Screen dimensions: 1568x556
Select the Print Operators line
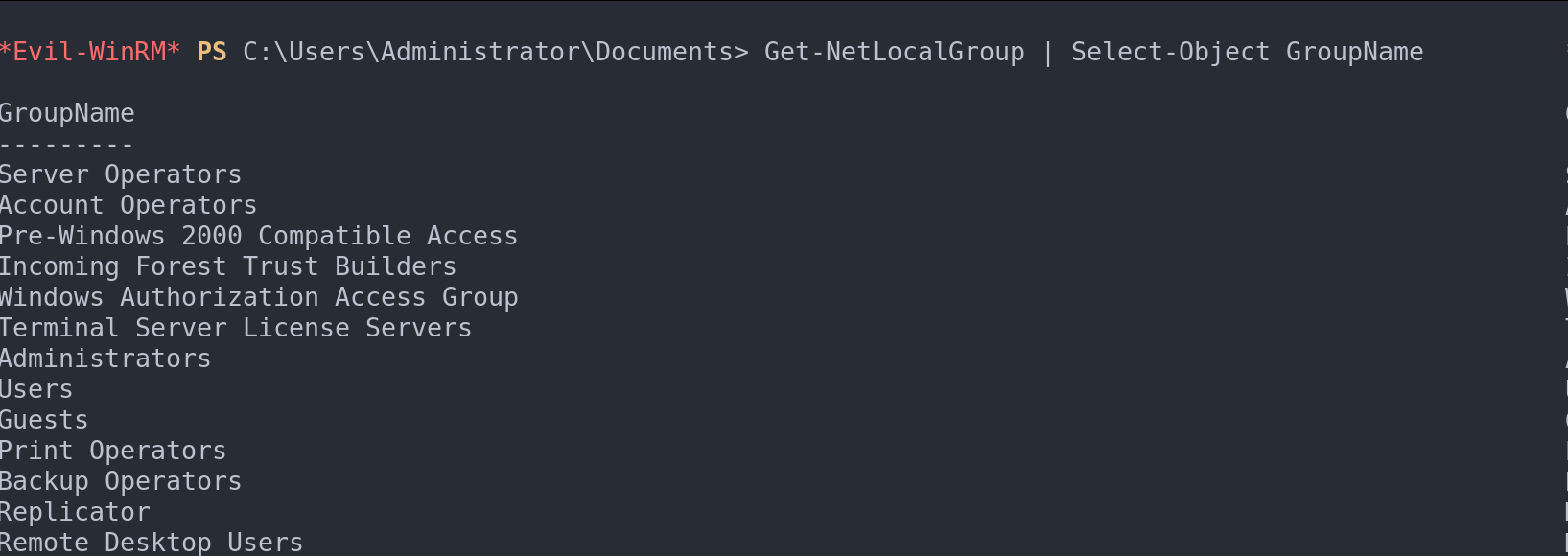(113, 451)
